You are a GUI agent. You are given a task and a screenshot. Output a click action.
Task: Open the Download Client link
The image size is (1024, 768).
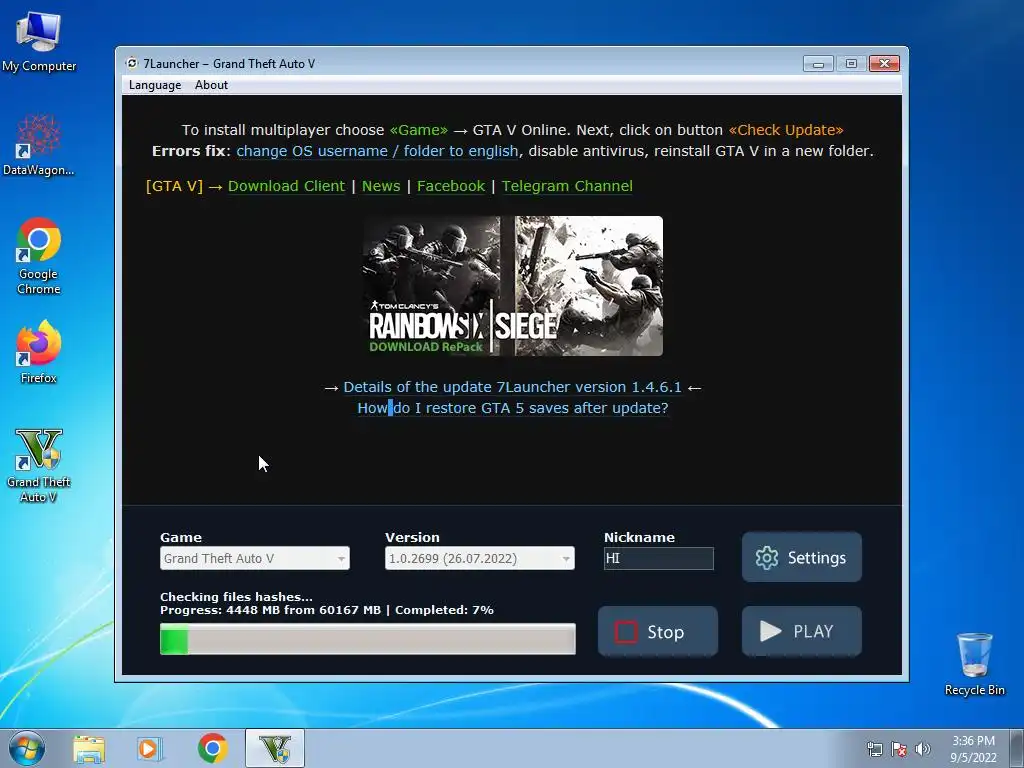[286, 186]
